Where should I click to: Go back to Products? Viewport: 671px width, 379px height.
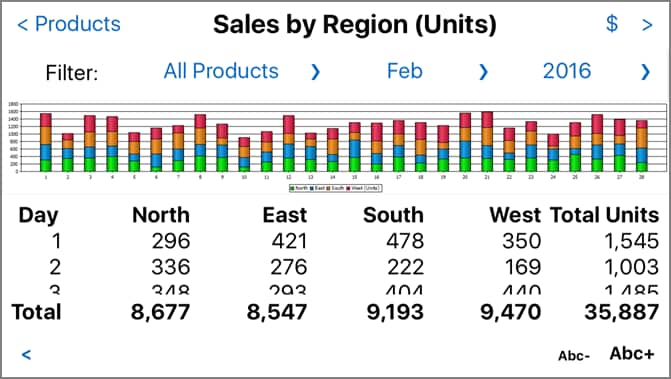tap(69, 24)
